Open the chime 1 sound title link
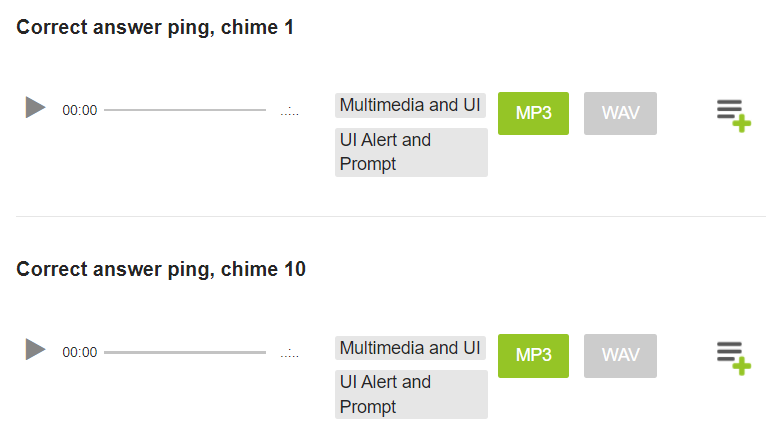The height and width of the screenshot is (439, 766). pyautogui.click(x=155, y=27)
